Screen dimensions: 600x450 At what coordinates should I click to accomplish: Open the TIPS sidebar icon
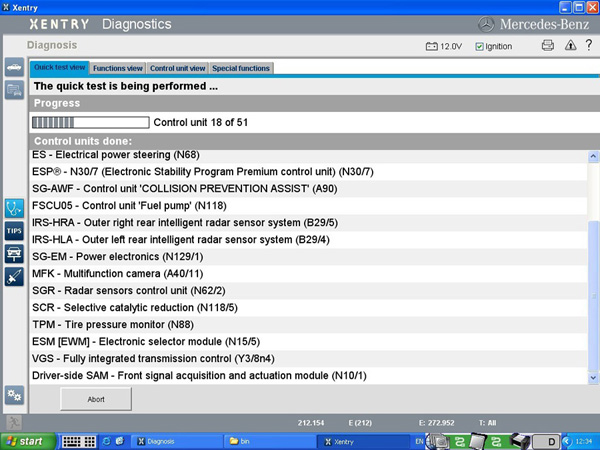[14, 231]
